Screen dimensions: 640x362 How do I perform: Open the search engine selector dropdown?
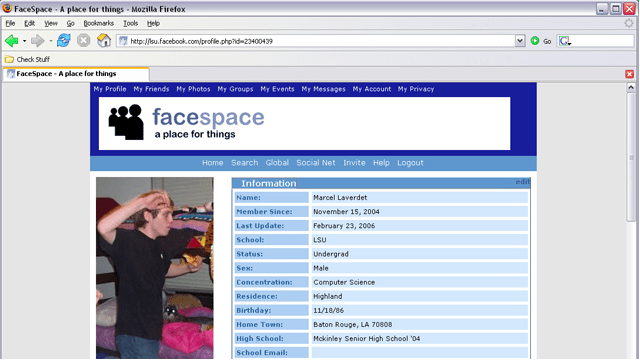click(565, 41)
